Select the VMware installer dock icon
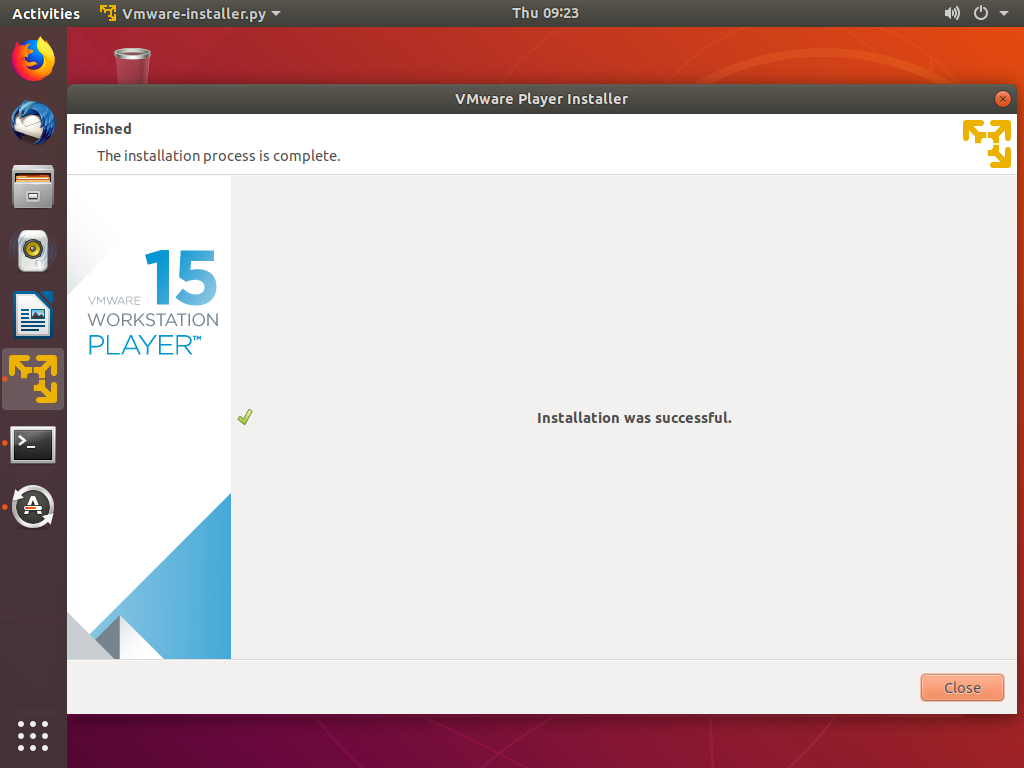1024x768 pixels. (x=33, y=379)
